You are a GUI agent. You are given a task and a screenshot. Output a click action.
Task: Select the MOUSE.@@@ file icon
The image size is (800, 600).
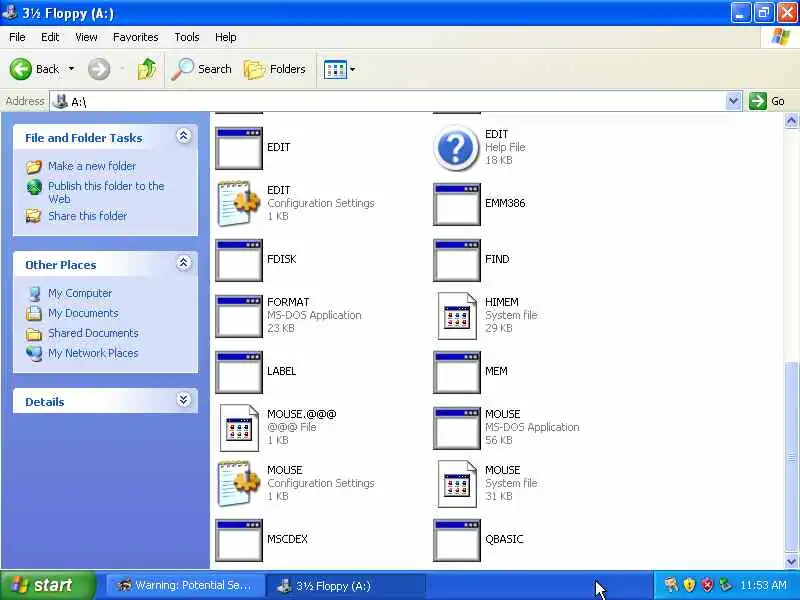click(x=239, y=428)
